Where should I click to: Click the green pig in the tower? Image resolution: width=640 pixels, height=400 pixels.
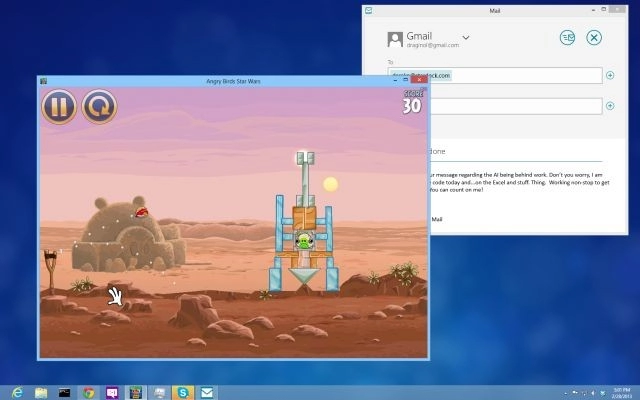coord(303,241)
